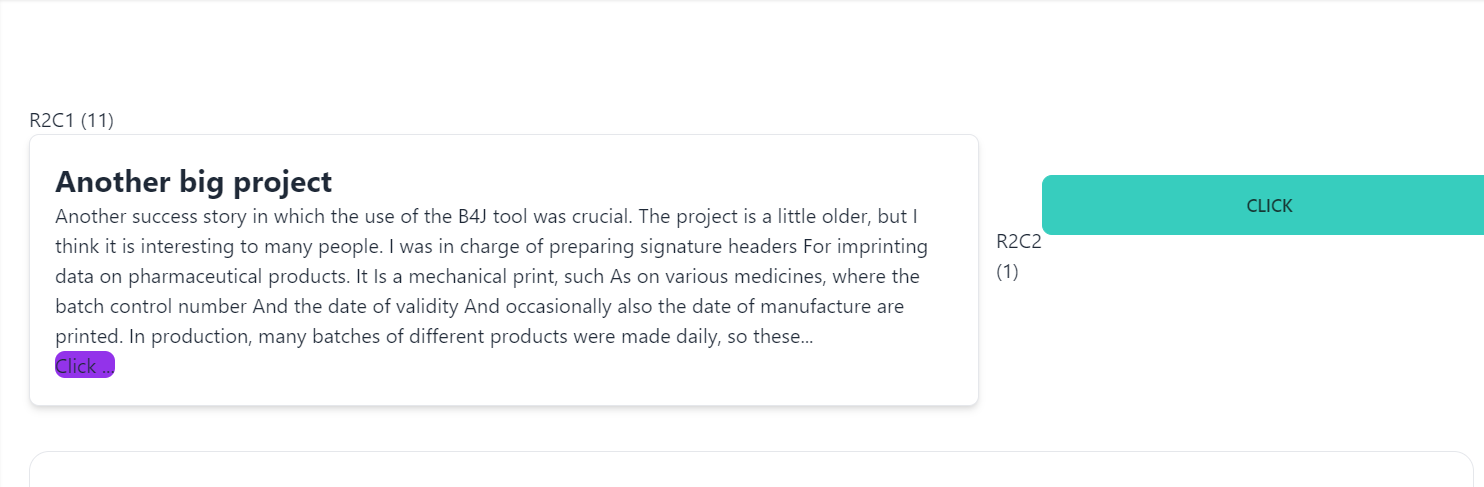Click the empty card at the bottom

coord(750,470)
